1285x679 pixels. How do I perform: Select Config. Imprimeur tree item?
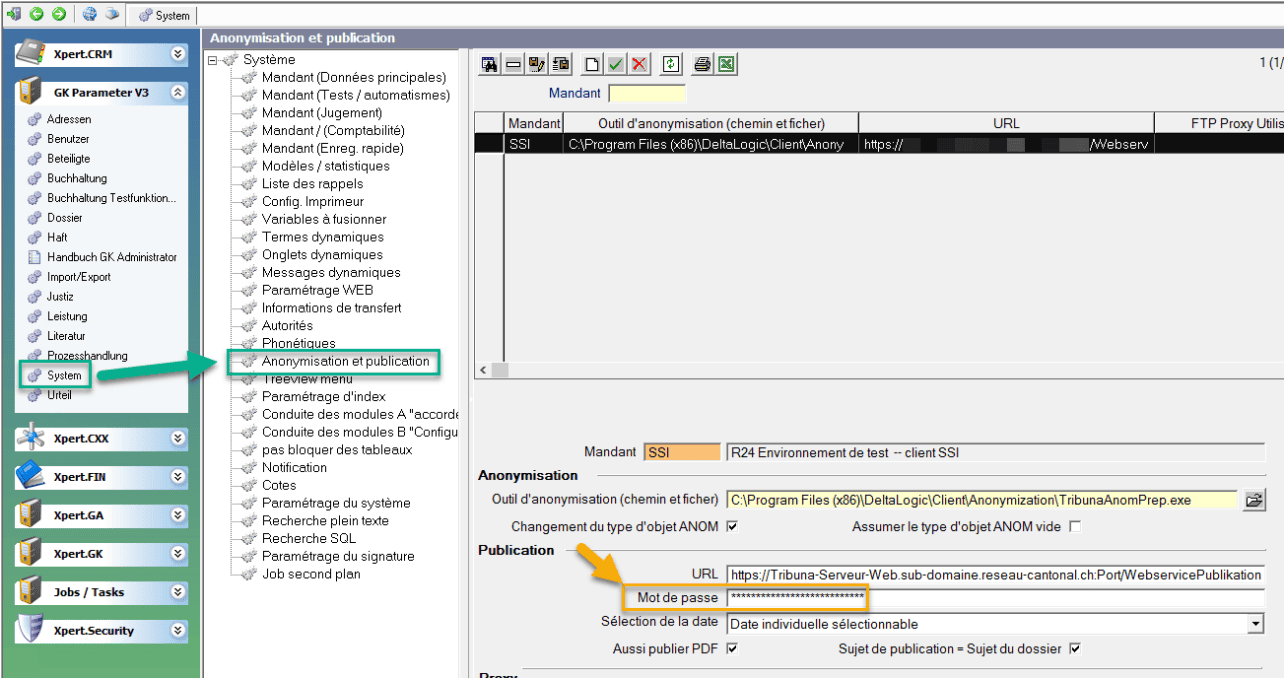313,201
